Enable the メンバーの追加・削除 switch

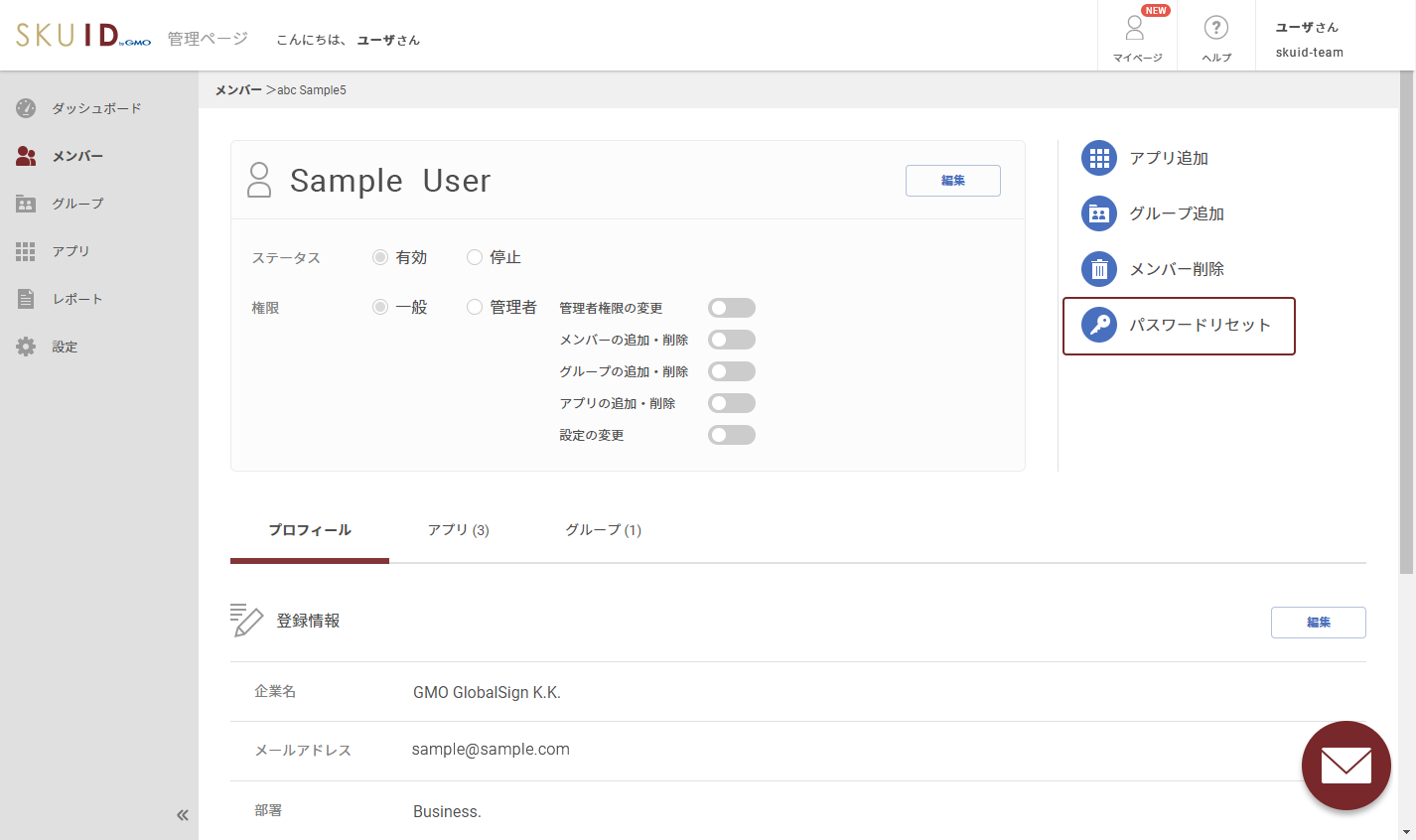tap(732, 340)
